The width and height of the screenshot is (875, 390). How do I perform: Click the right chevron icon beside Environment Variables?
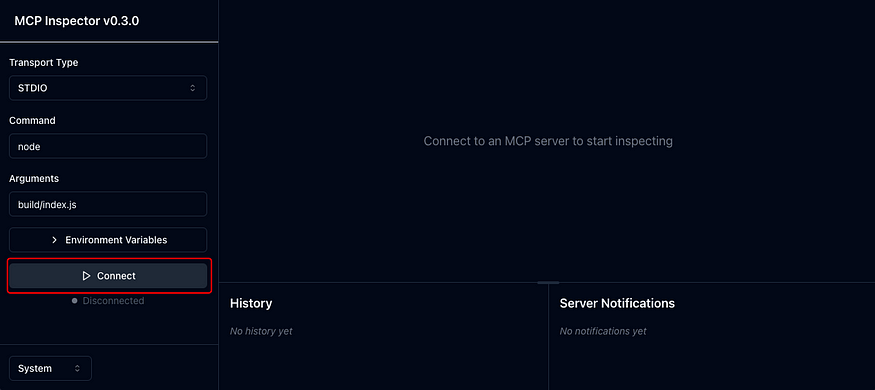click(x=55, y=240)
